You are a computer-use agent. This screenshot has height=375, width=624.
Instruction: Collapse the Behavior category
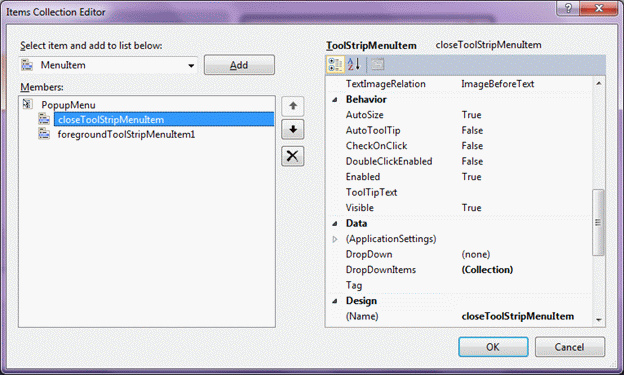pyautogui.click(x=335, y=100)
